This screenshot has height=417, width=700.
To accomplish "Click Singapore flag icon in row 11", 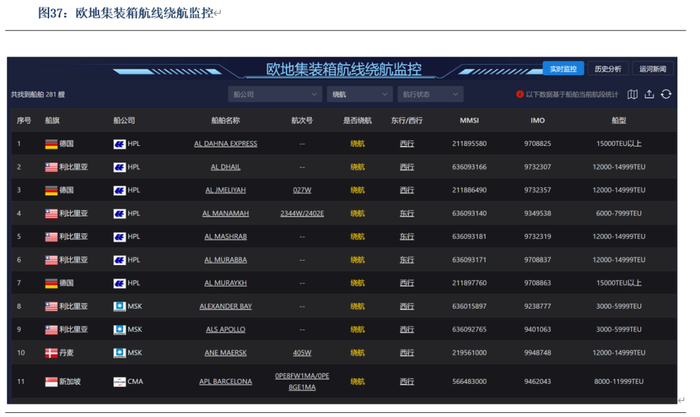I will [x=51, y=382].
